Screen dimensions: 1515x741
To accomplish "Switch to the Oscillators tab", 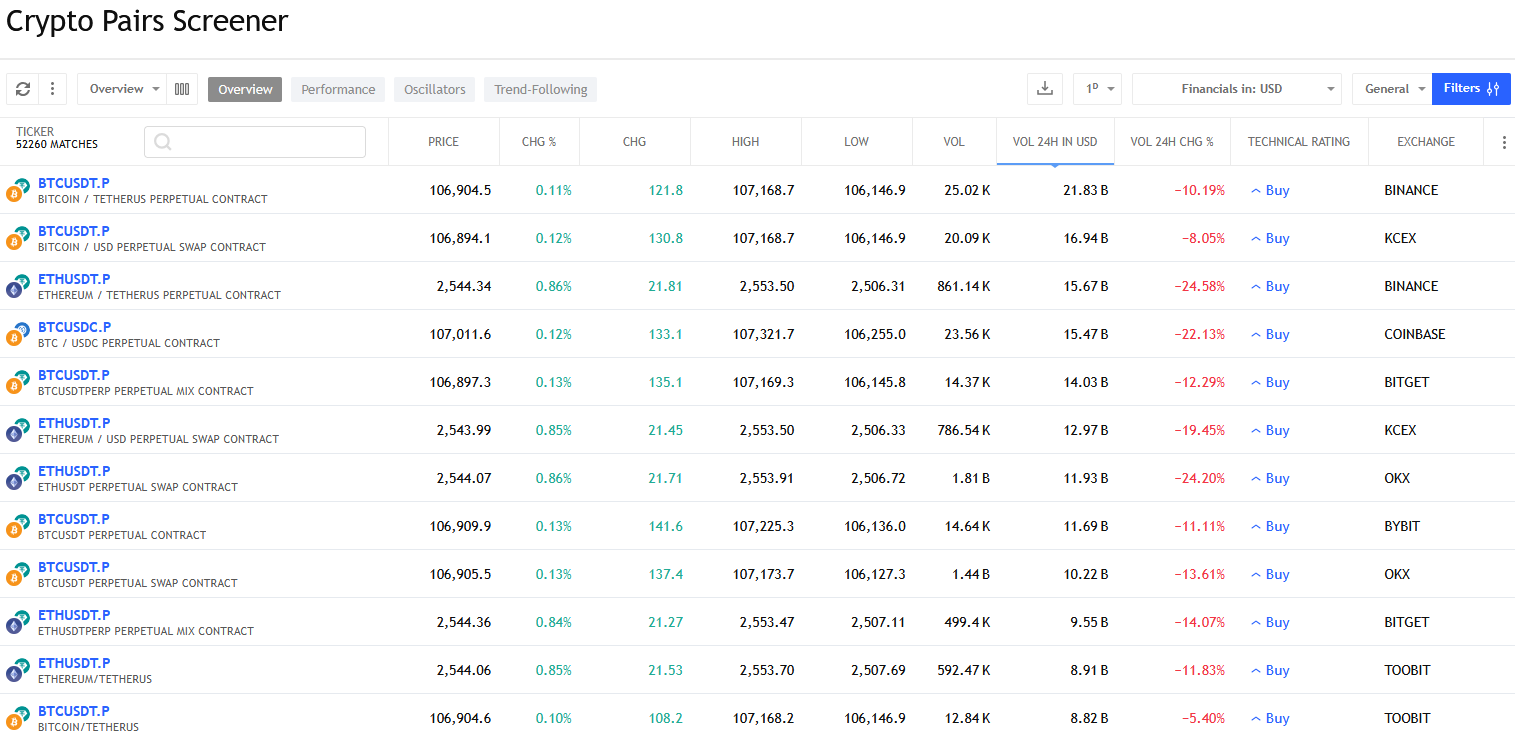I will tap(435, 89).
